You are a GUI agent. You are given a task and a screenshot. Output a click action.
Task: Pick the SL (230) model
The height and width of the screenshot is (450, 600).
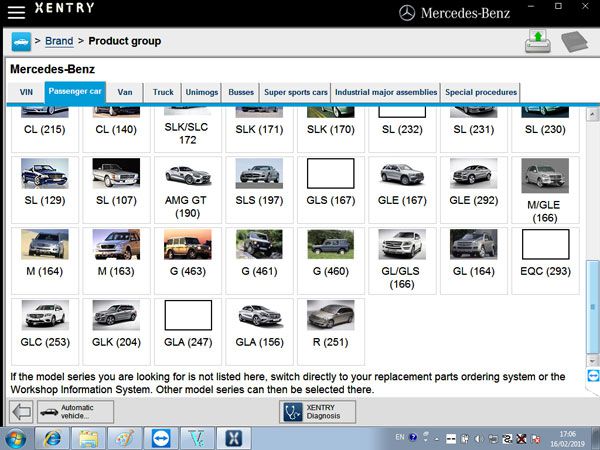[x=545, y=129]
